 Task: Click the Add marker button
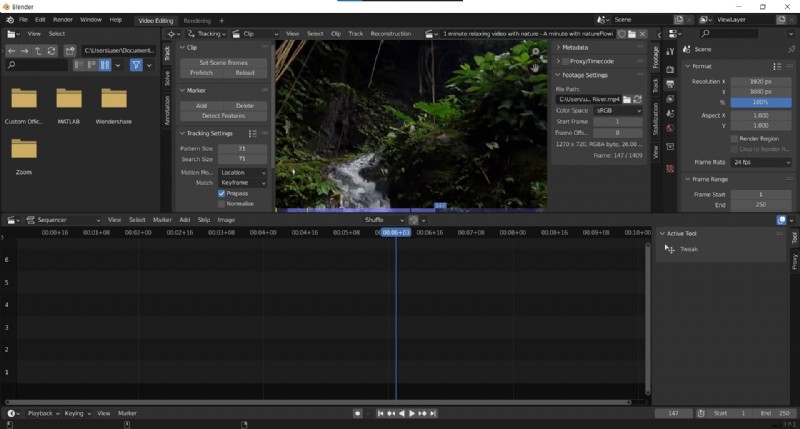202,106
